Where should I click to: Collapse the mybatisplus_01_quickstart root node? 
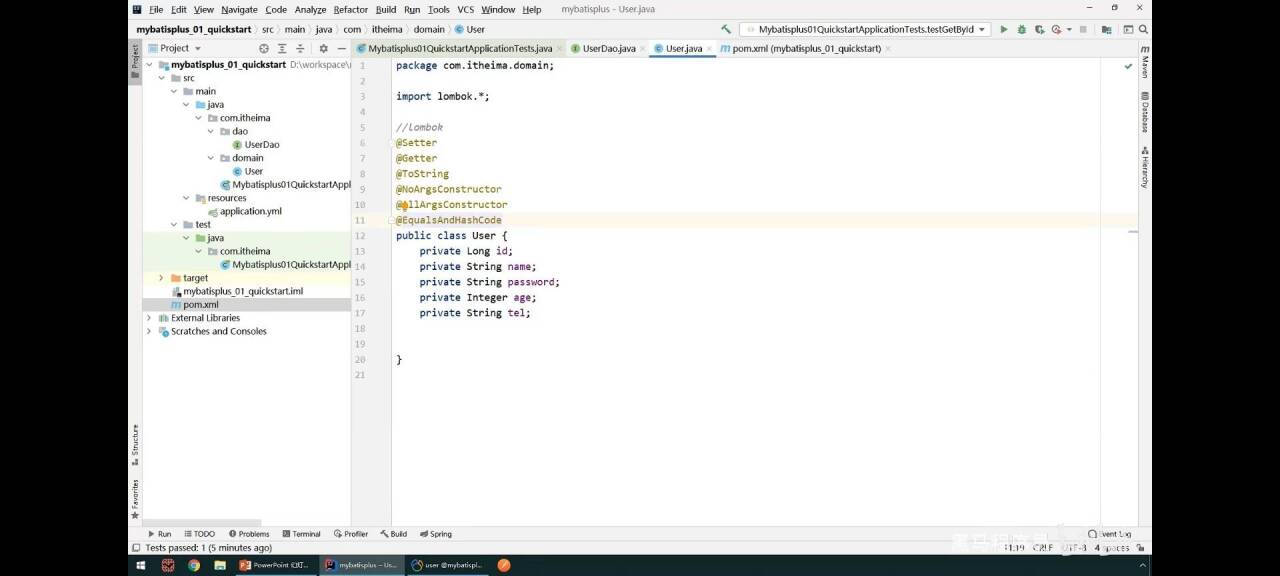149,64
